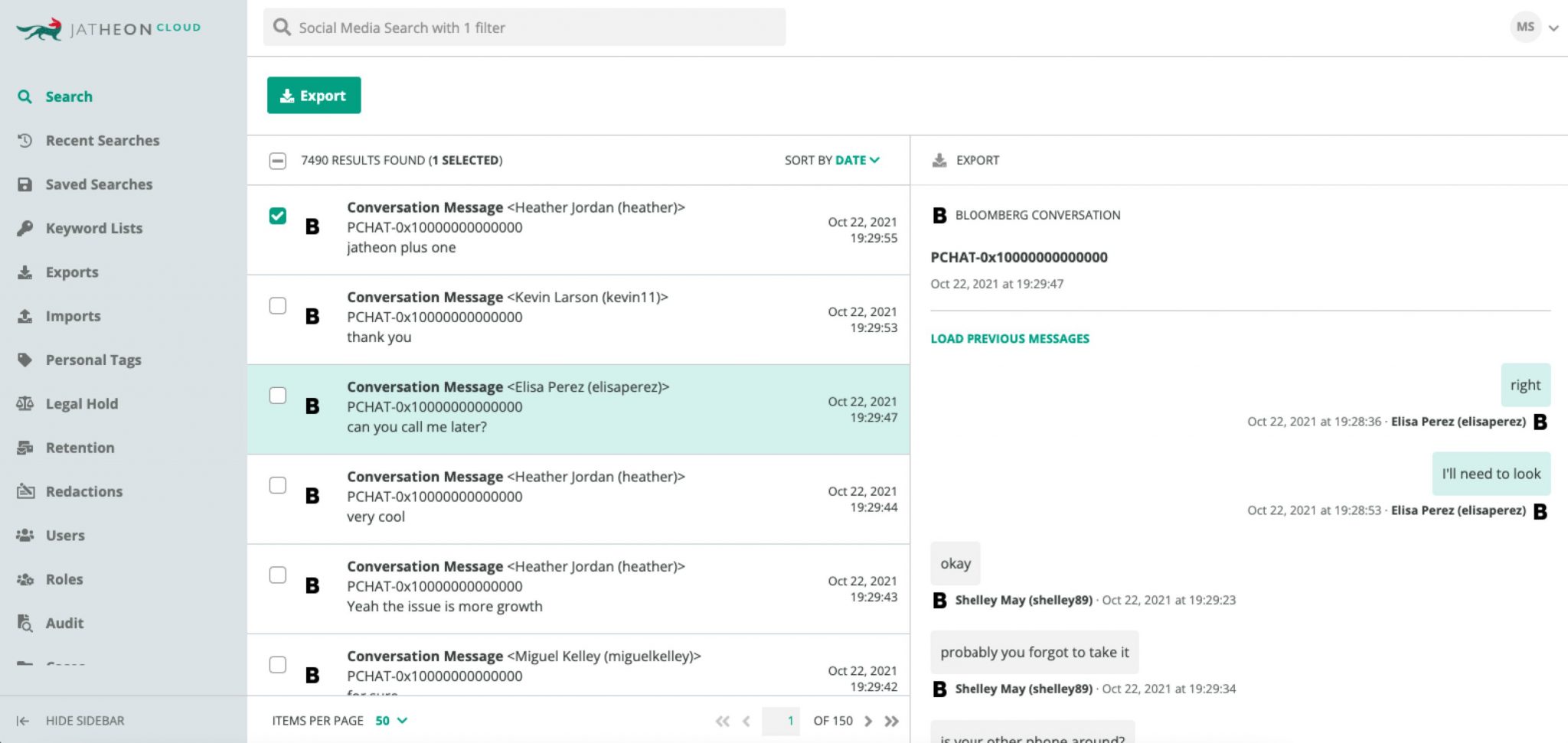1568x743 pixels.
Task: Open Users from the sidebar
Action: [65, 535]
